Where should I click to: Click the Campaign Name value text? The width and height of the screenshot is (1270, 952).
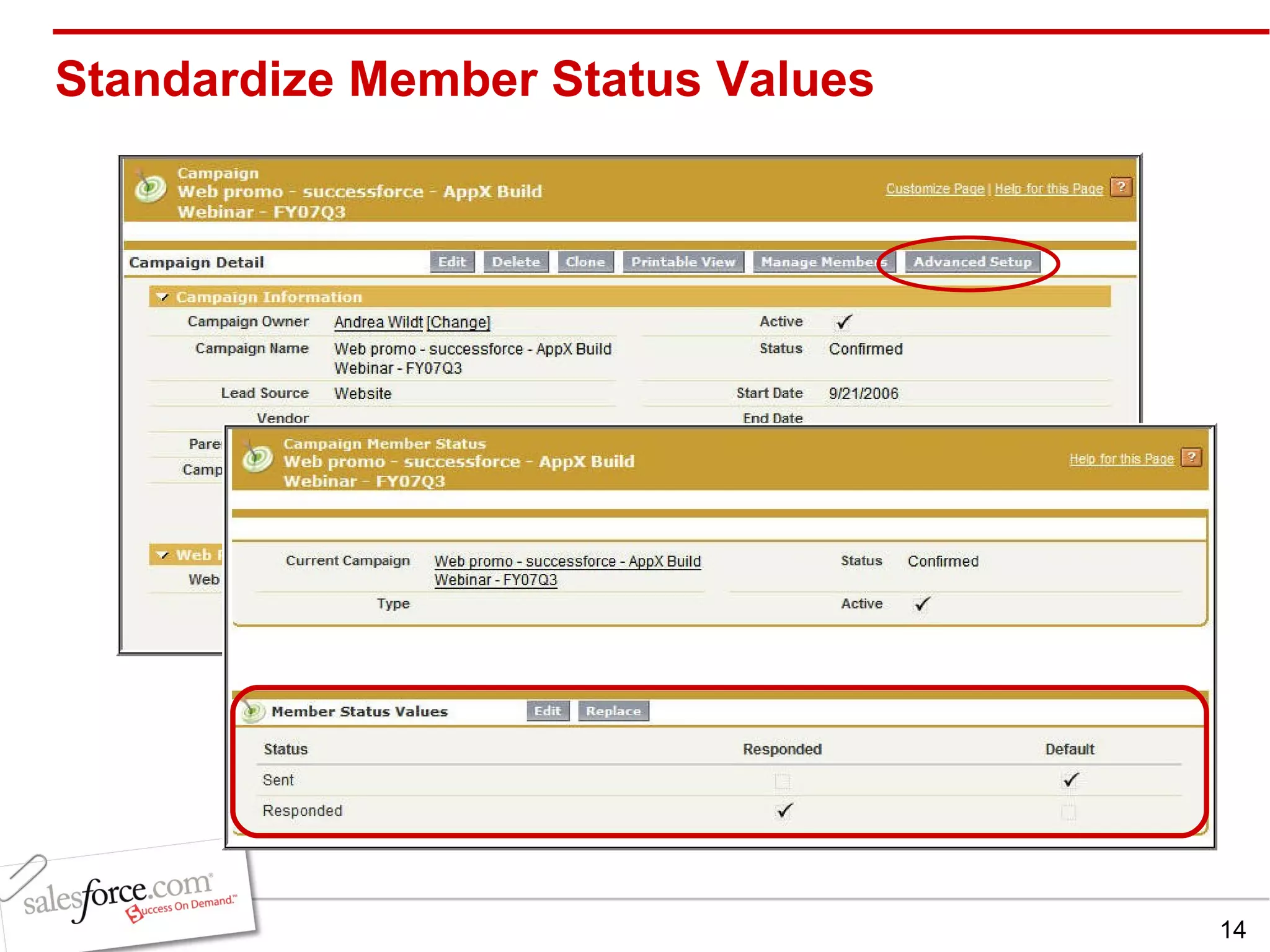(x=473, y=358)
